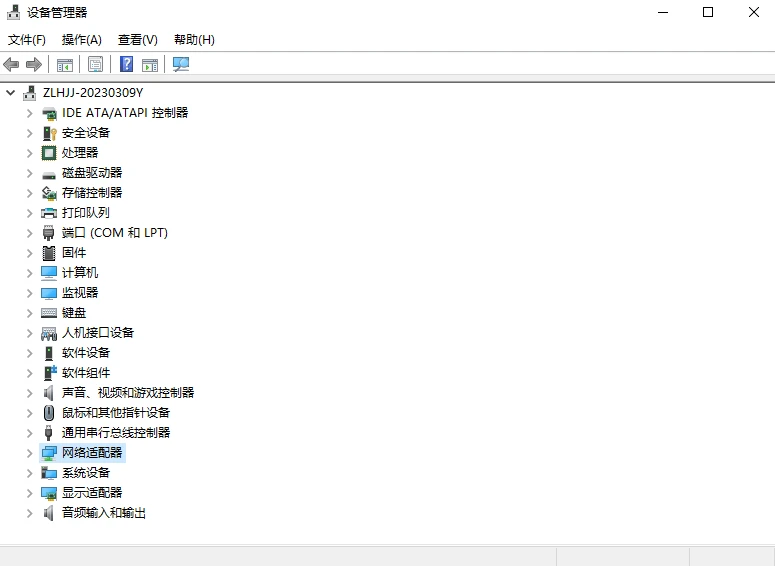Click the 磁盘驱动器 drive icon
The width and height of the screenshot is (775, 566).
(x=49, y=174)
